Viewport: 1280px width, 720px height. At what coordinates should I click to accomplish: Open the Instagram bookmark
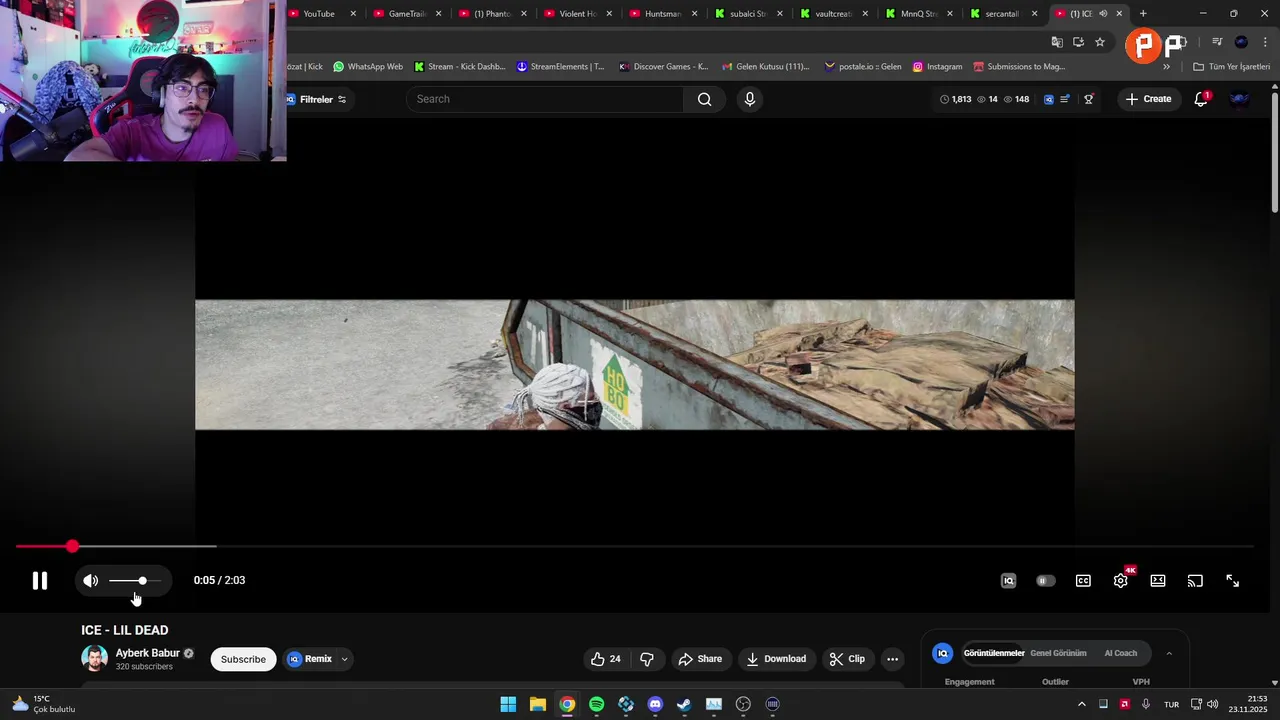(x=937, y=67)
